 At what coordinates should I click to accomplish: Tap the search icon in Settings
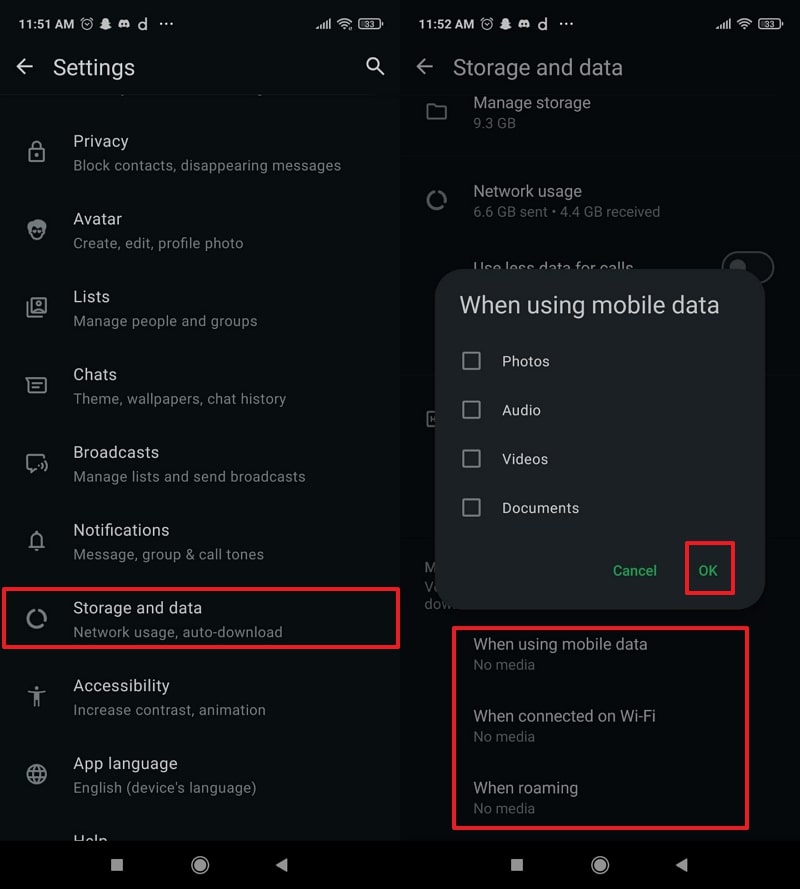point(375,66)
